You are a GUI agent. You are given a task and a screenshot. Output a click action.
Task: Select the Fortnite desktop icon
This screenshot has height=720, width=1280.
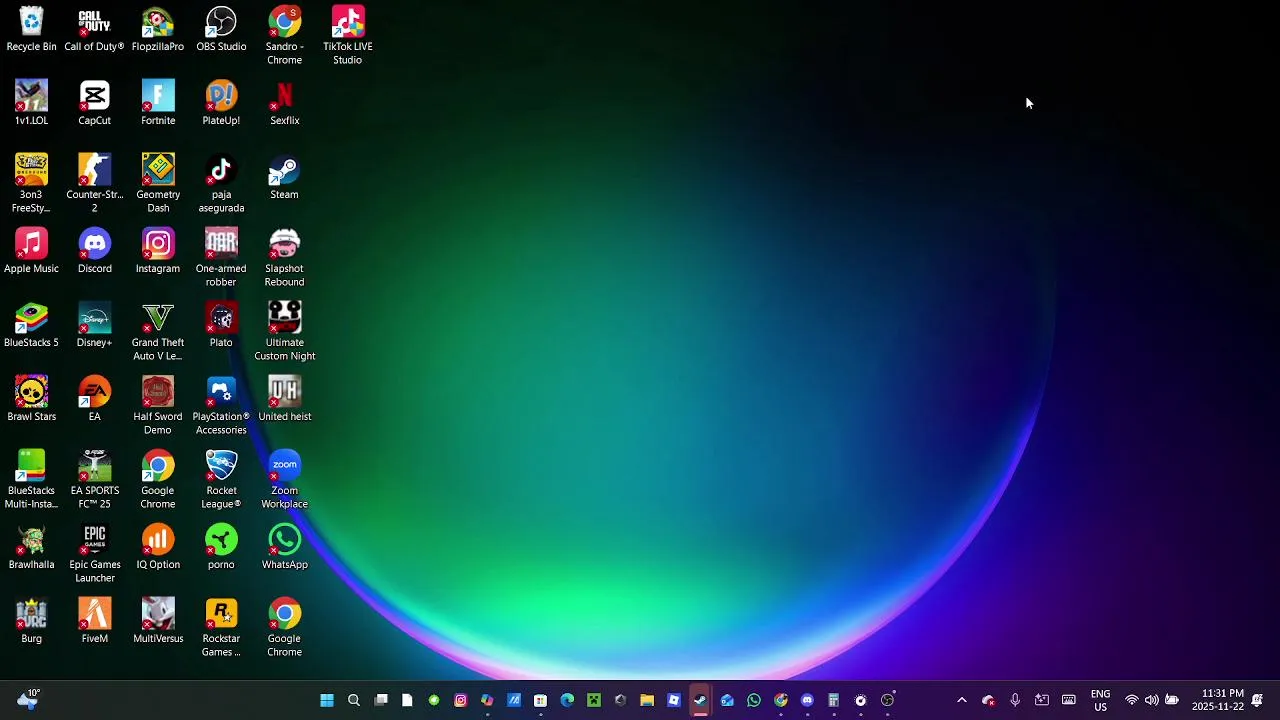pos(158,104)
